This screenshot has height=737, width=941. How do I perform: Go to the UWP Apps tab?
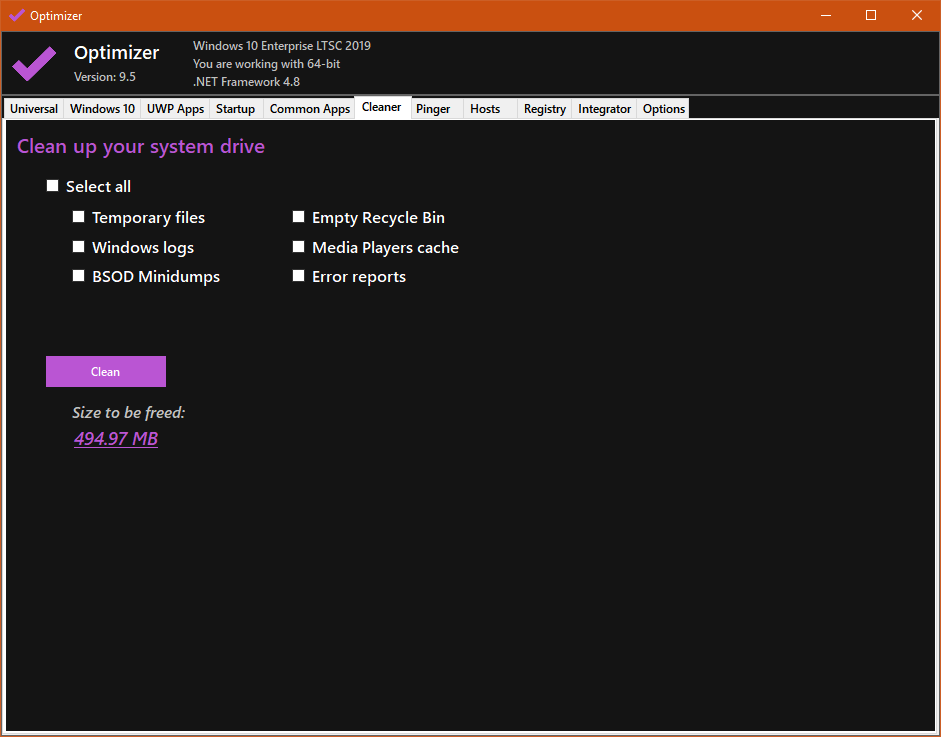click(175, 109)
